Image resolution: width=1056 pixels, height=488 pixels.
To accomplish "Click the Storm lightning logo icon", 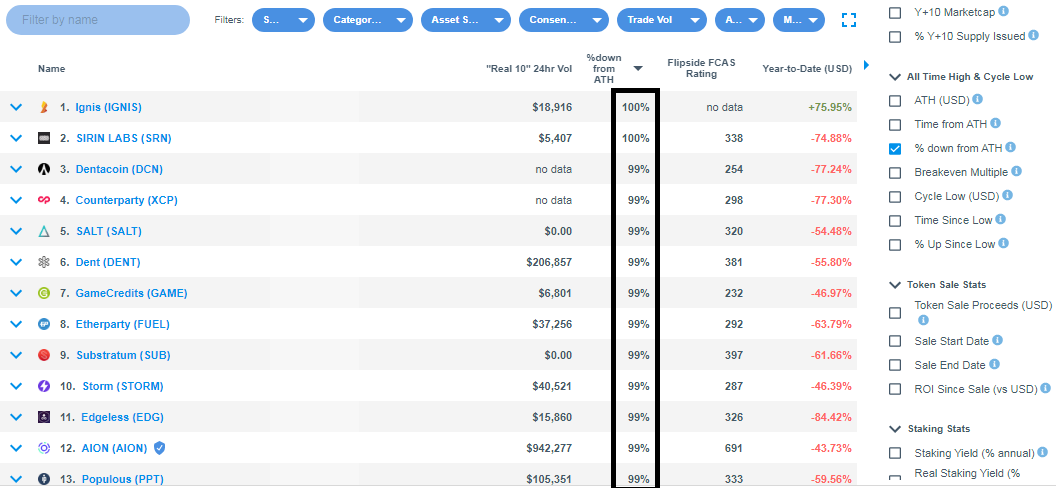I will tap(44, 386).
